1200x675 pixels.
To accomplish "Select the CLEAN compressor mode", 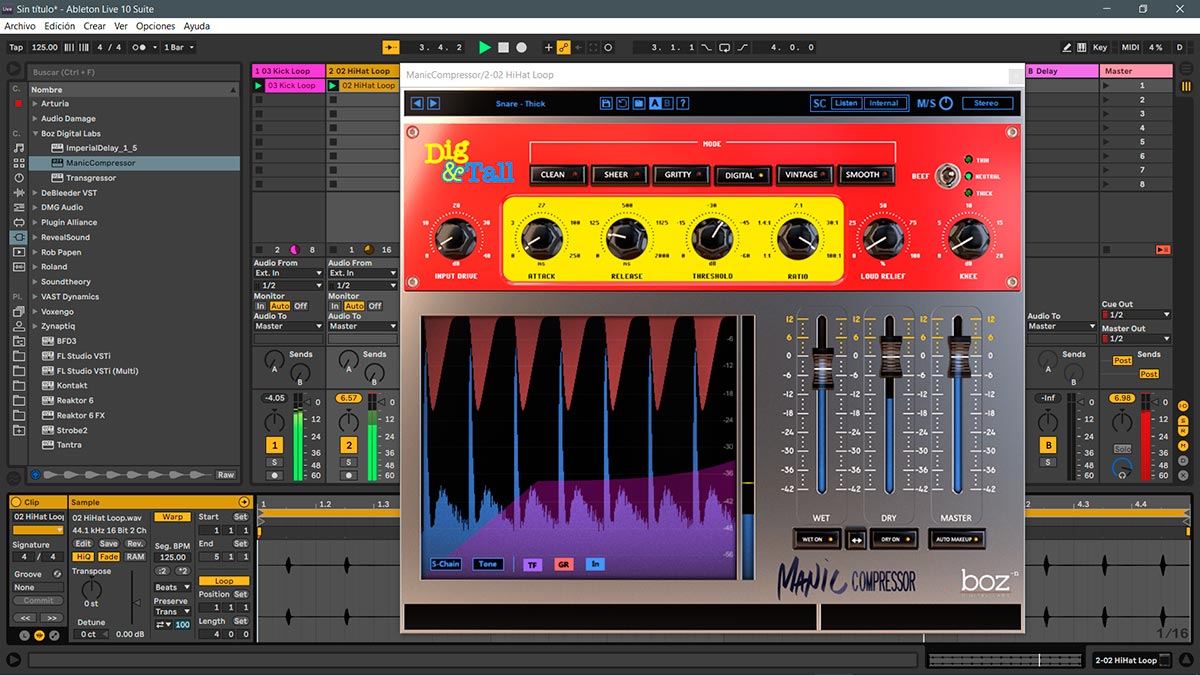I will tap(557, 175).
